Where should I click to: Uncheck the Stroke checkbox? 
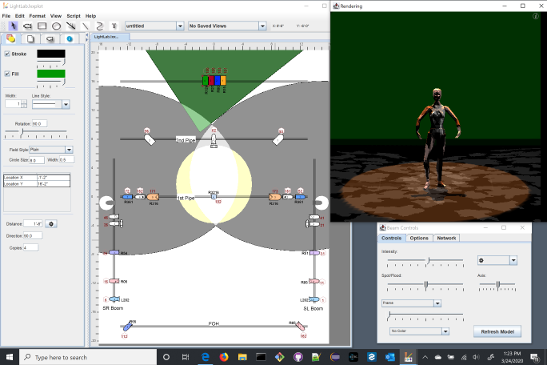click(7, 54)
